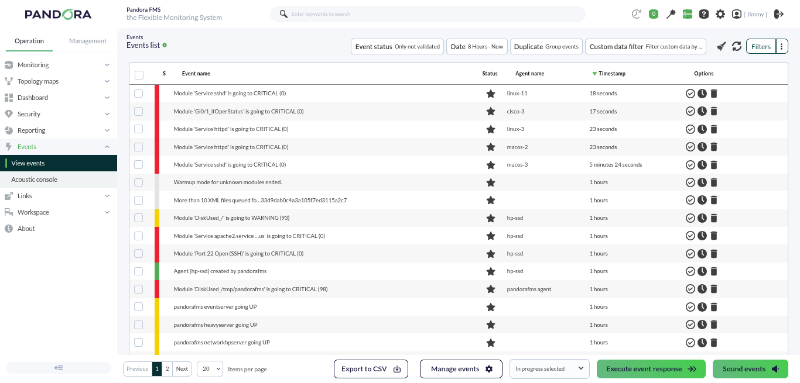Screen dimensions: 800x383
Task: Click Sound events button
Action: (750, 369)
